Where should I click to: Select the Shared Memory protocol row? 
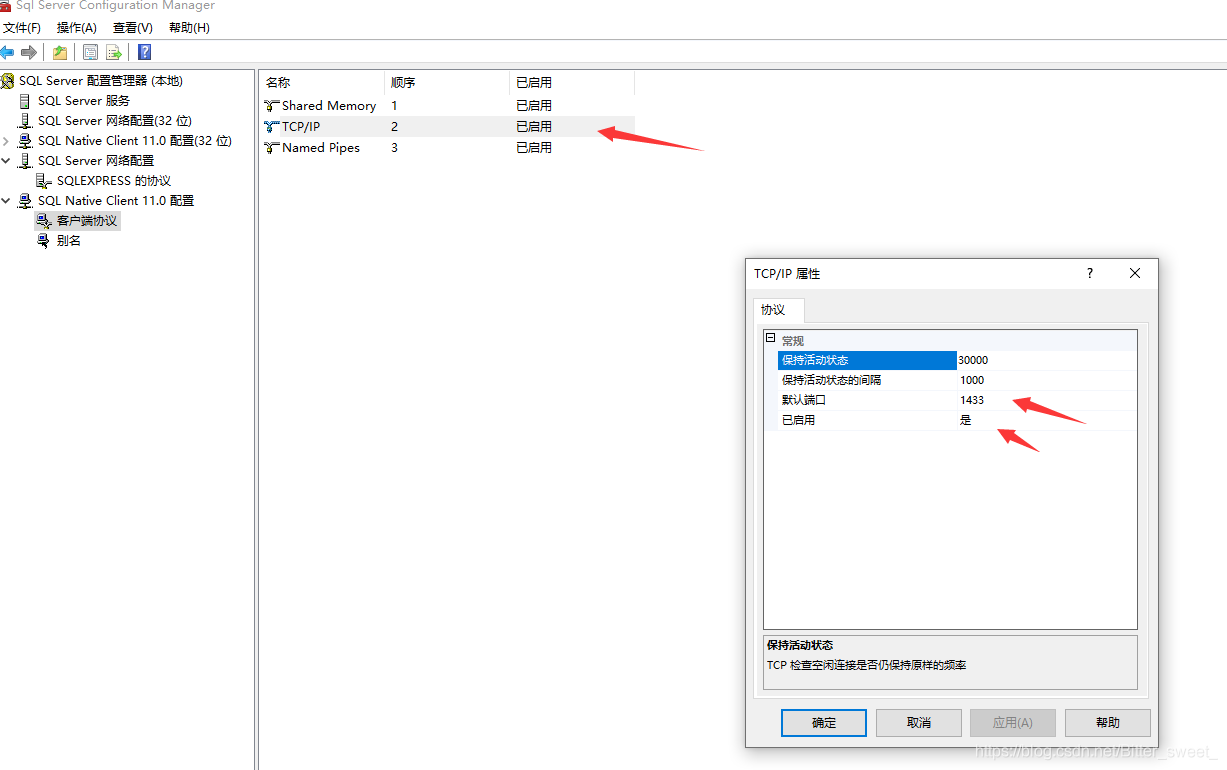447,105
